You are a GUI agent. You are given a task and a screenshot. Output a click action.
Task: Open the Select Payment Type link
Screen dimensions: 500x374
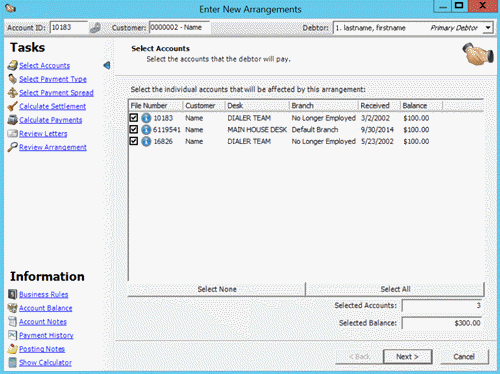pyautogui.click(x=53, y=79)
